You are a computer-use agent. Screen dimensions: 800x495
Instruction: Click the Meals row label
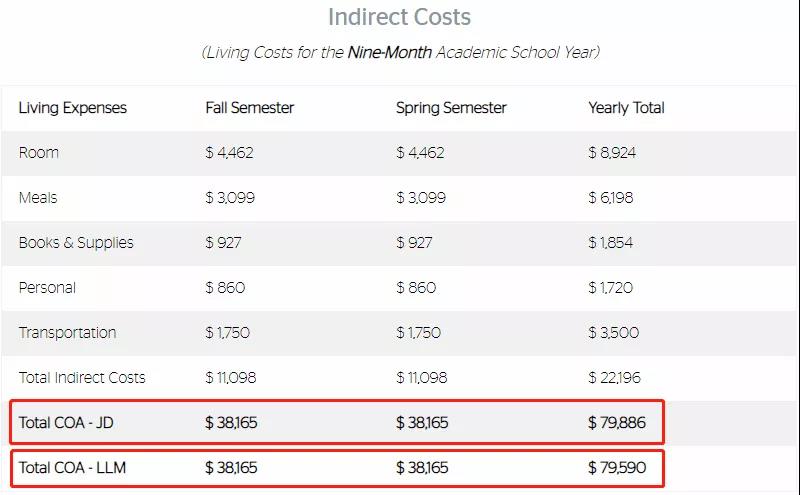click(38, 198)
